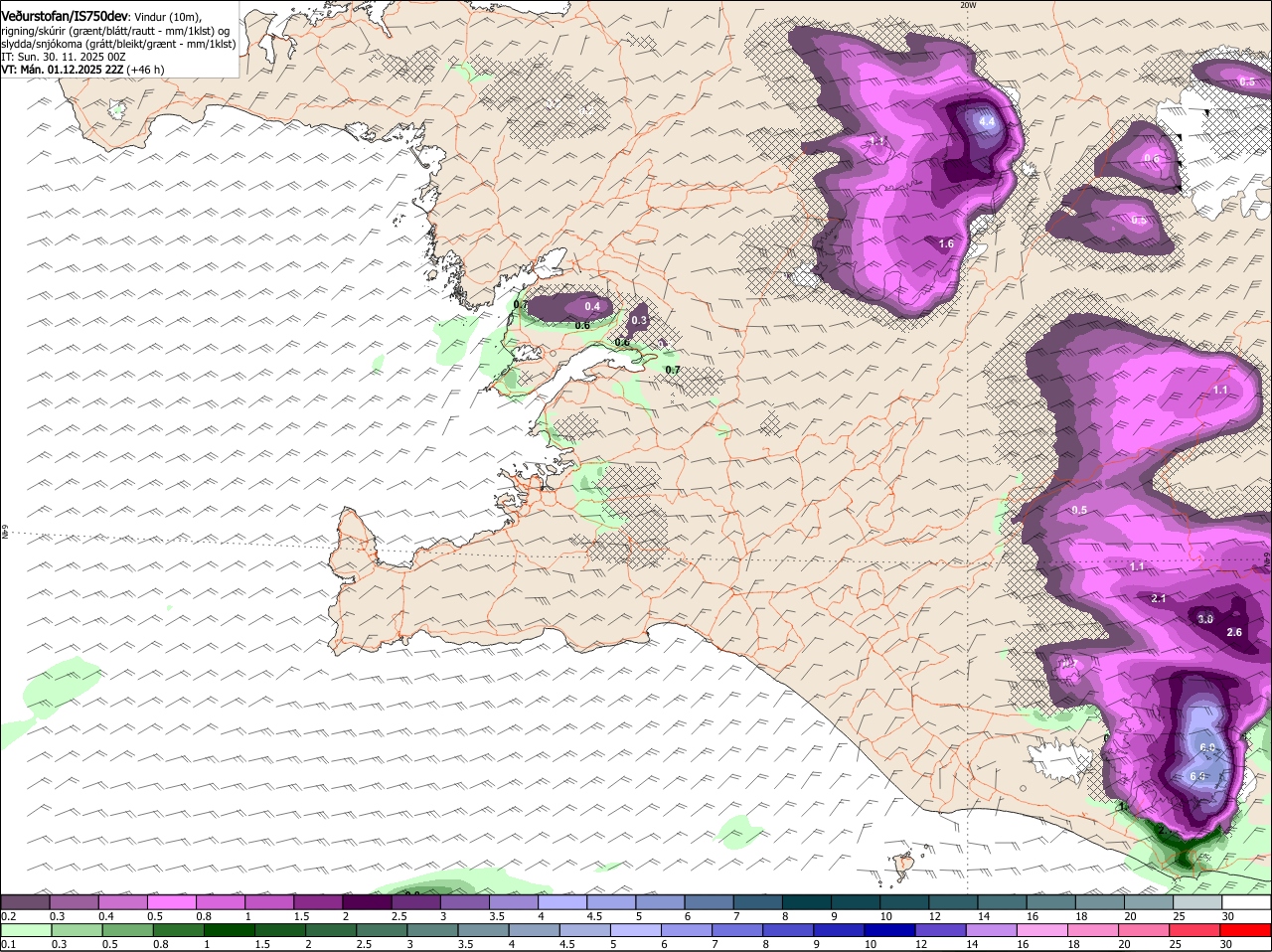Click the 4.4 snowfall value on the map
This screenshot has height=952, width=1272.
987,121
